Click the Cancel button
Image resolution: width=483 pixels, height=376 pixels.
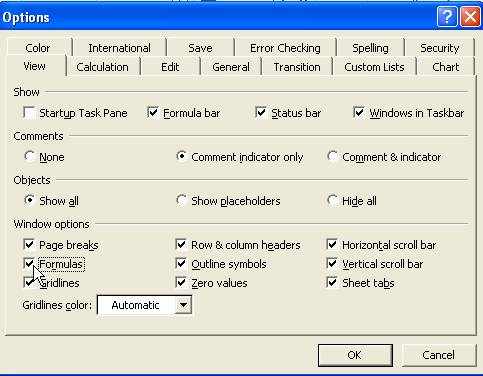[439, 355]
